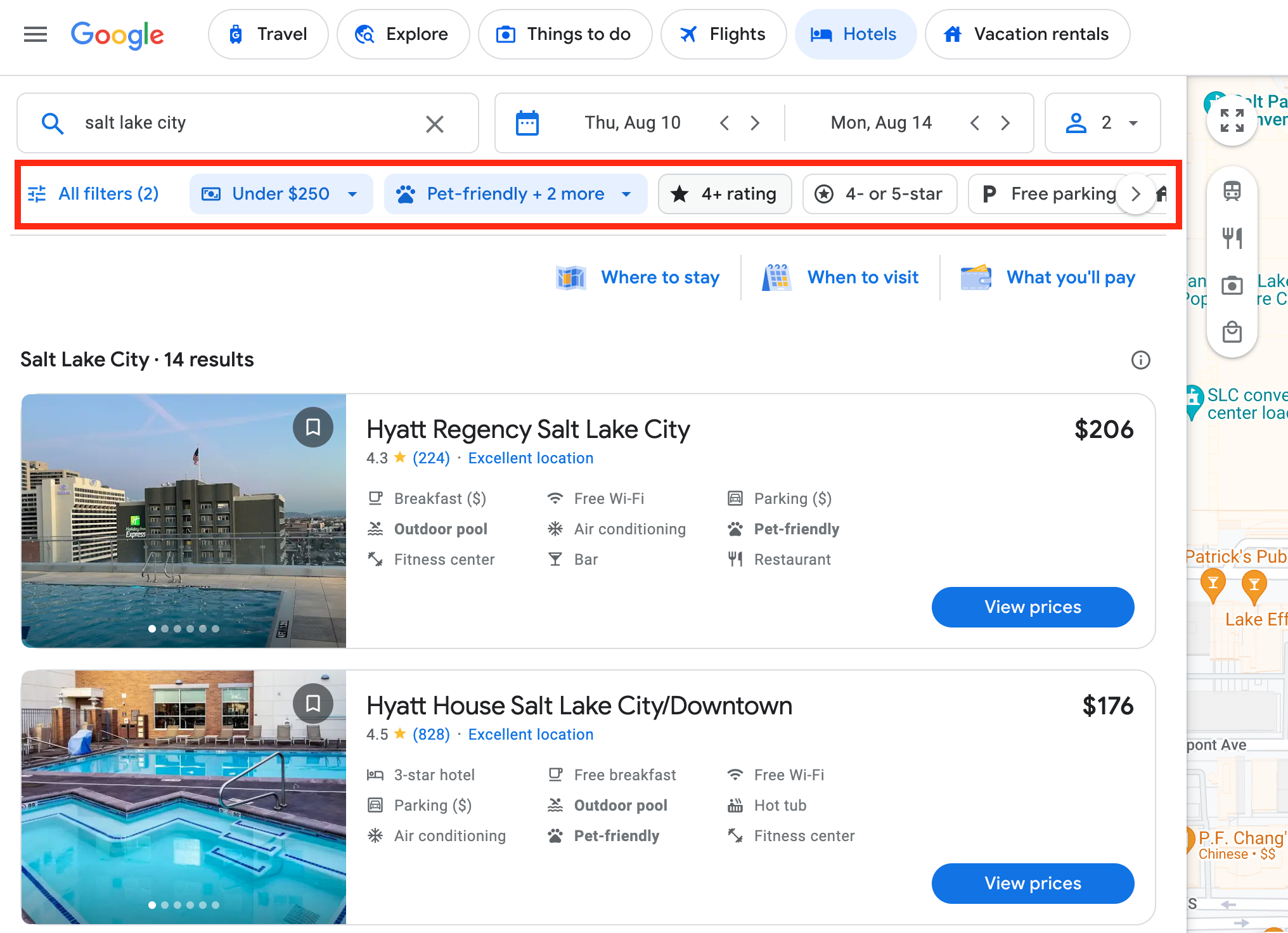The height and width of the screenshot is (933, 1288).
Task: Switch to Vacation rentals tab
Action: 1027,34
